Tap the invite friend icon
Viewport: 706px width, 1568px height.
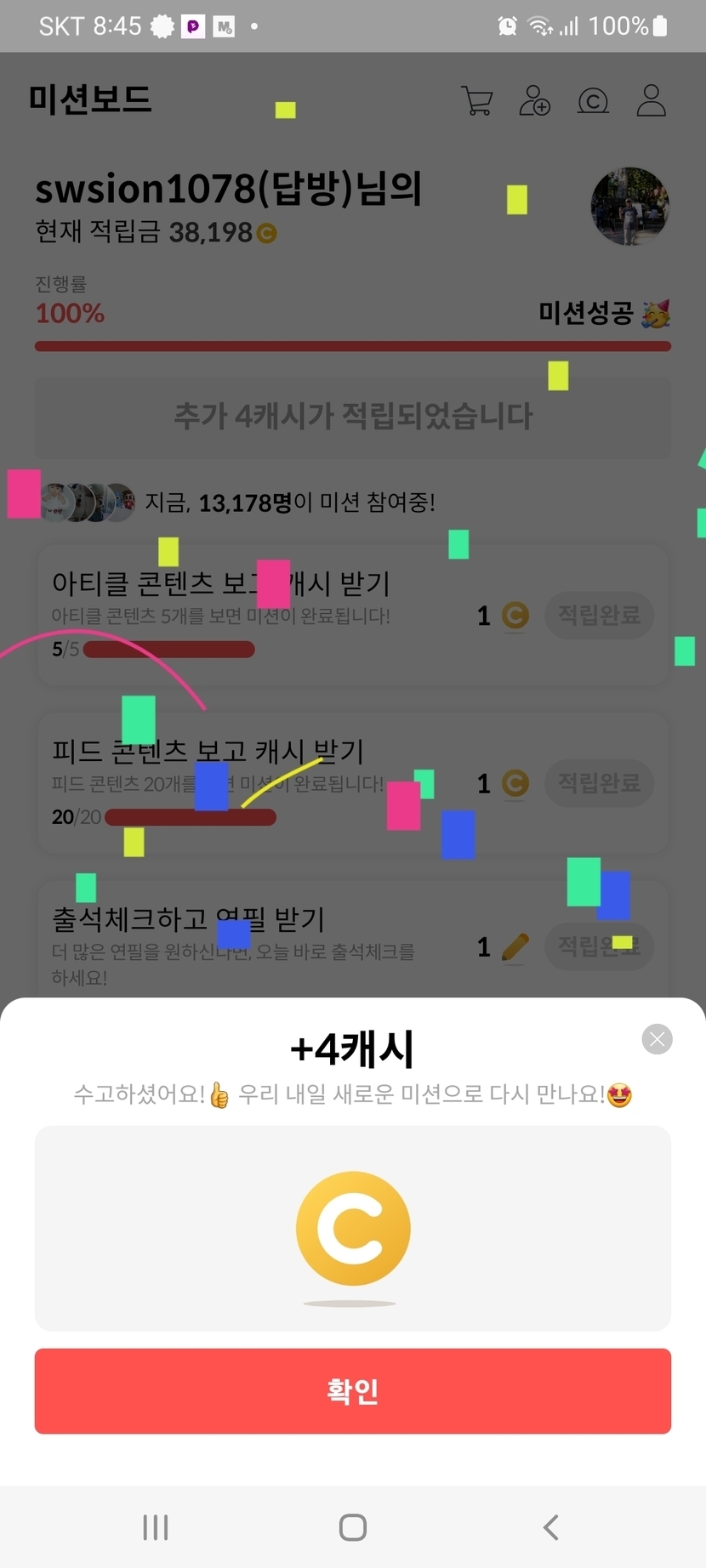(535, 100)
